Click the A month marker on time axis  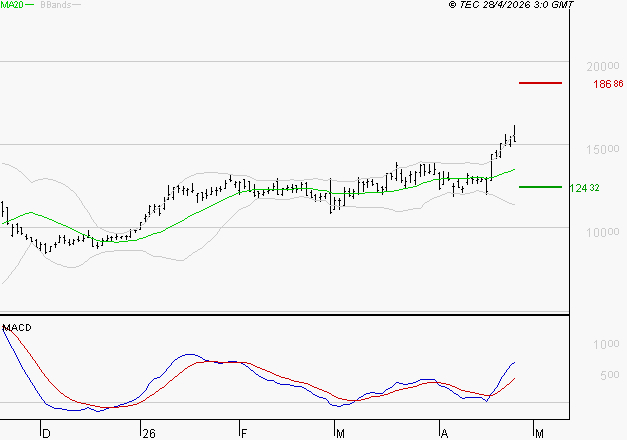(444, 434)
